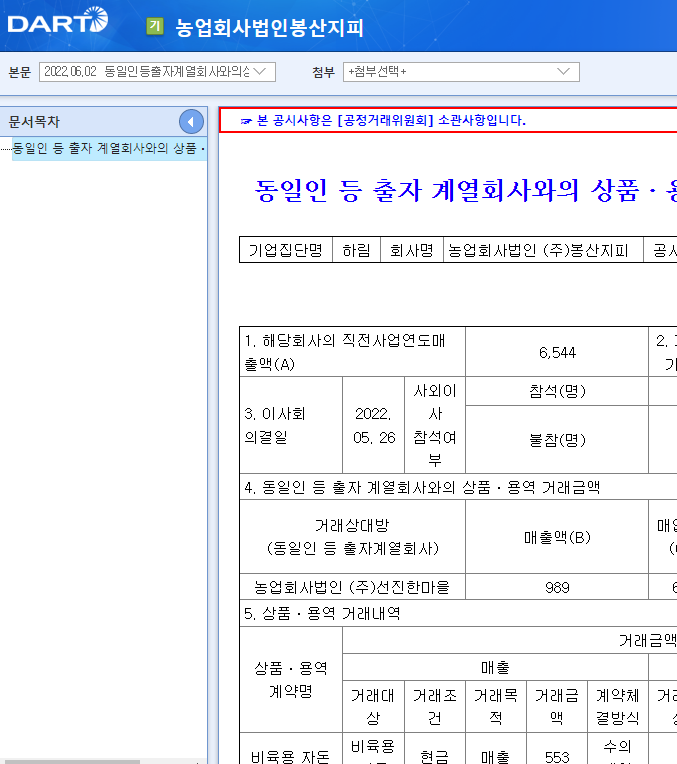Click the DART logo
This screenshot has width=677, height=764.
(x=58, y=20)
